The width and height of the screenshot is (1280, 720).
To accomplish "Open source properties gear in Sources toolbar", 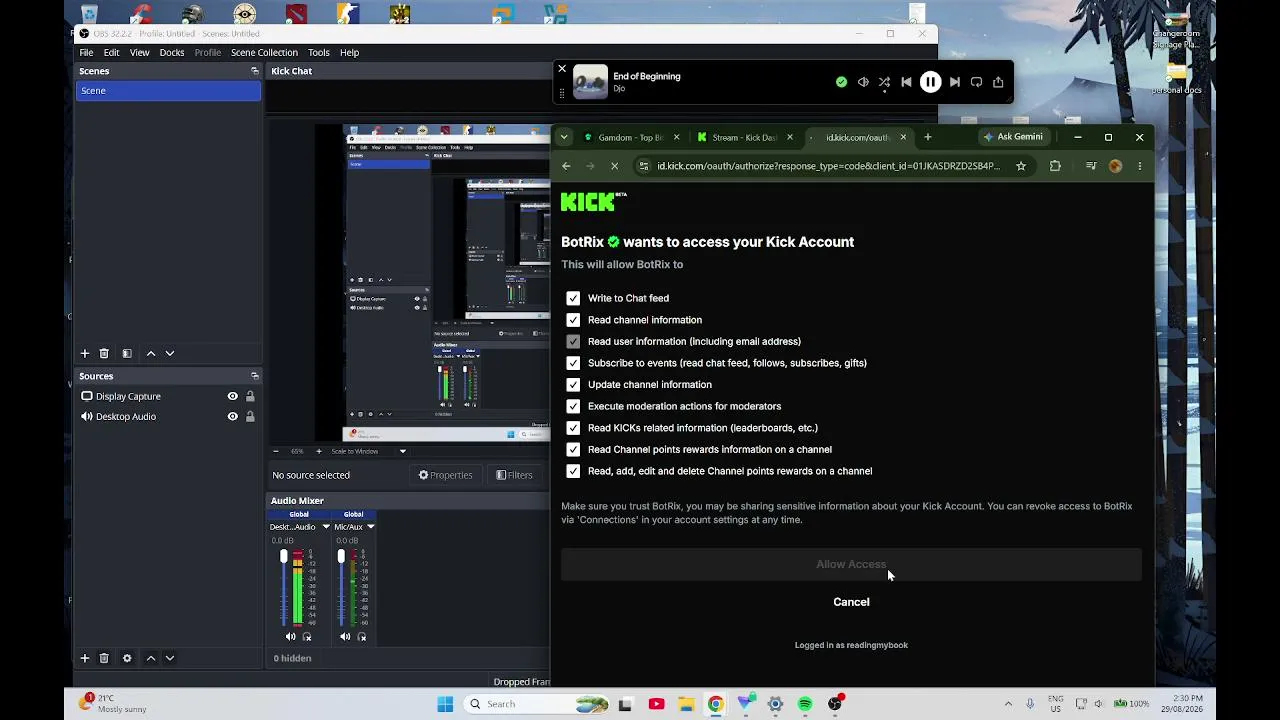I will [x=127, y=658].
